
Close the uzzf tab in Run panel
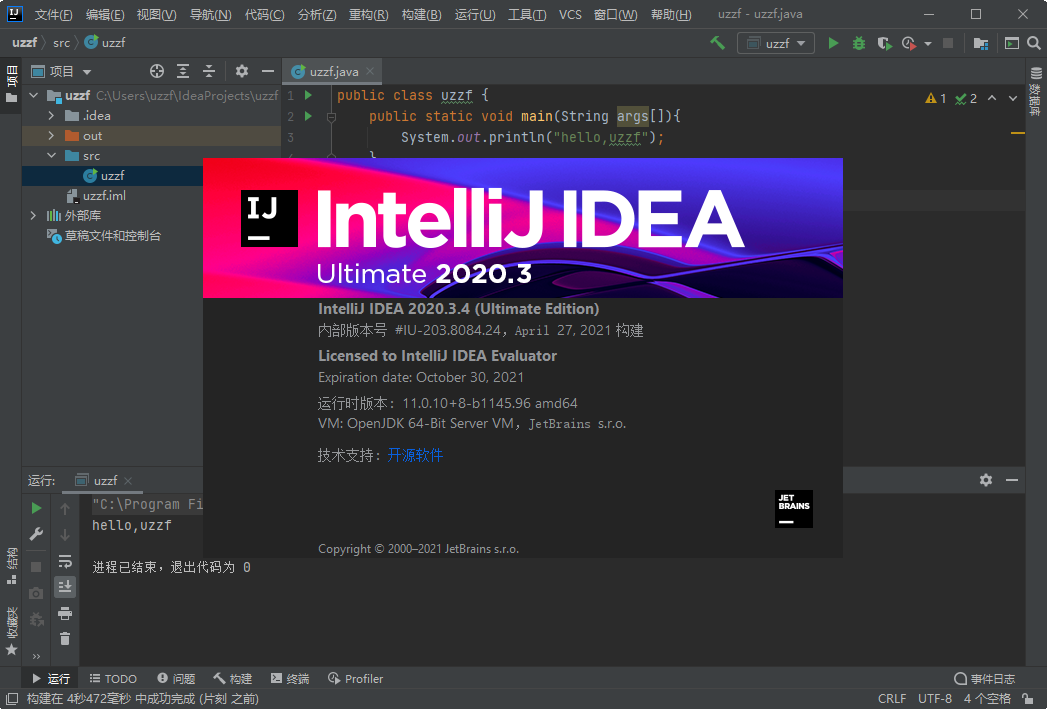click(128, 481)
